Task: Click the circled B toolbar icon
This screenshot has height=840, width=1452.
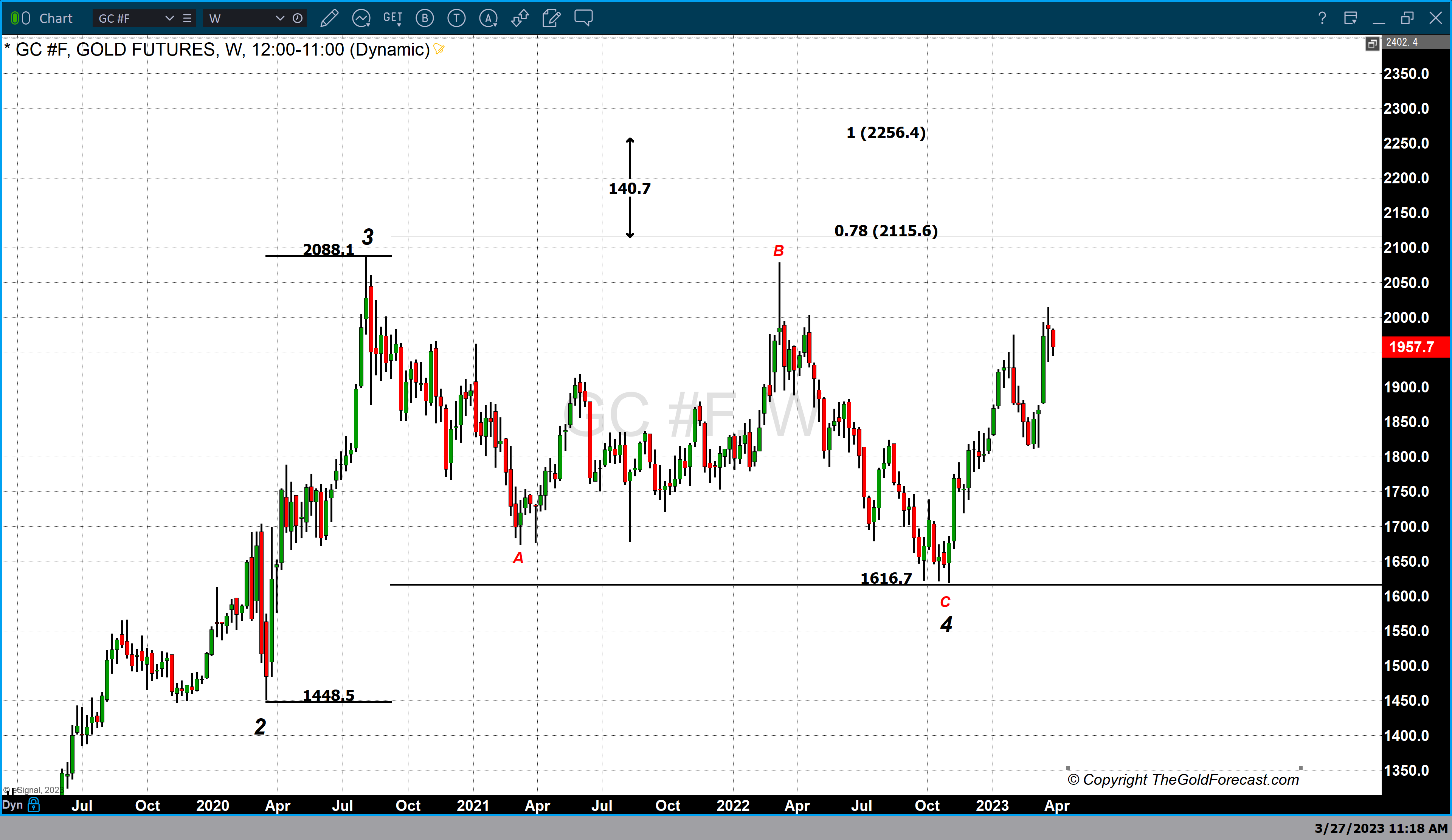Action: [425, 19]
